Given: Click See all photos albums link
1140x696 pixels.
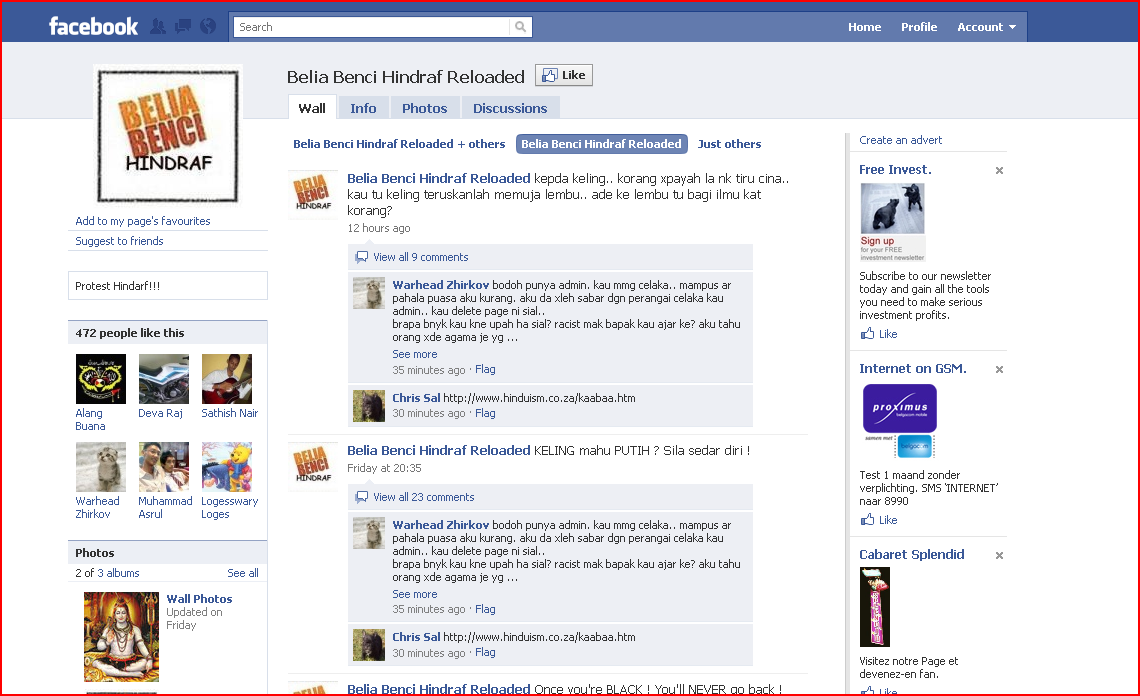Looking at the screenshot, I should 243,573.
